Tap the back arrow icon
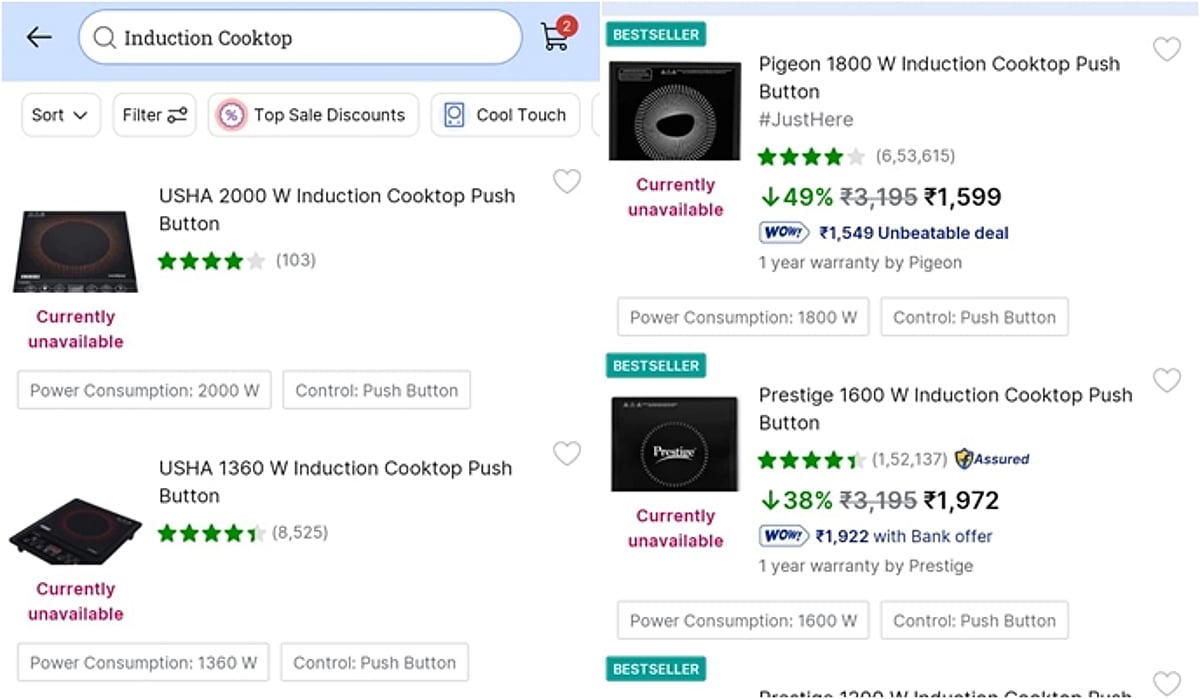Viewport: 1200px width, 699px height. 39,38
